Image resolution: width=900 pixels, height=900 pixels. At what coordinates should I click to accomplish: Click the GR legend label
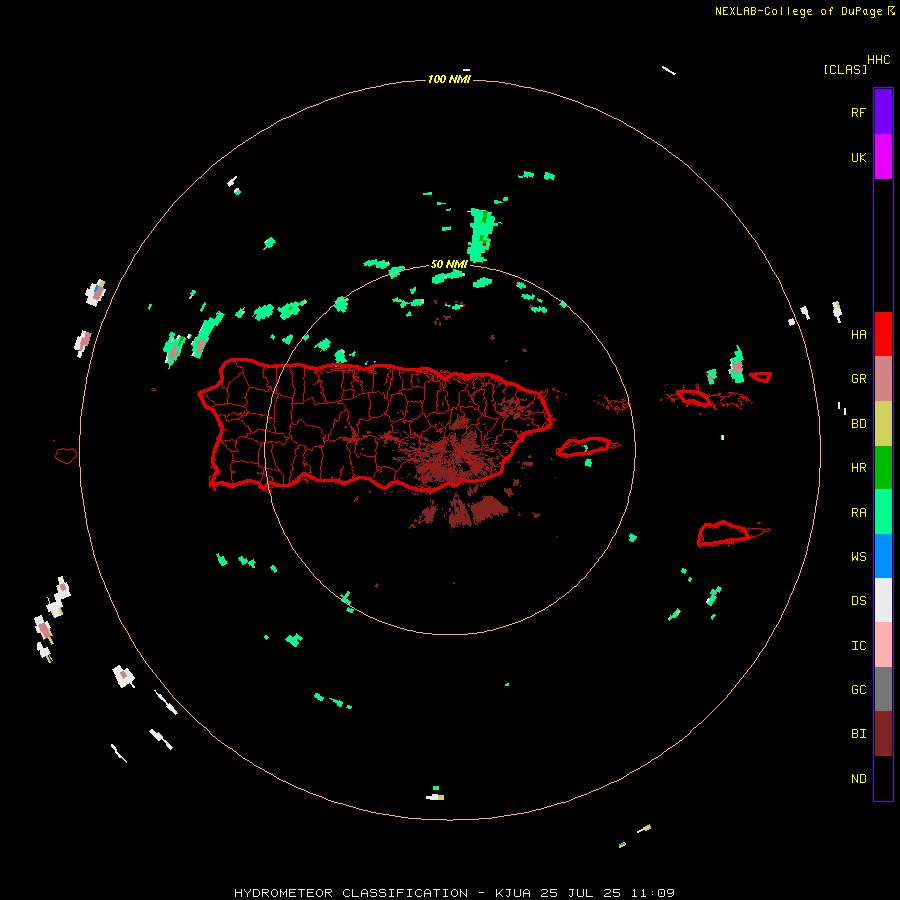[858, 379]
